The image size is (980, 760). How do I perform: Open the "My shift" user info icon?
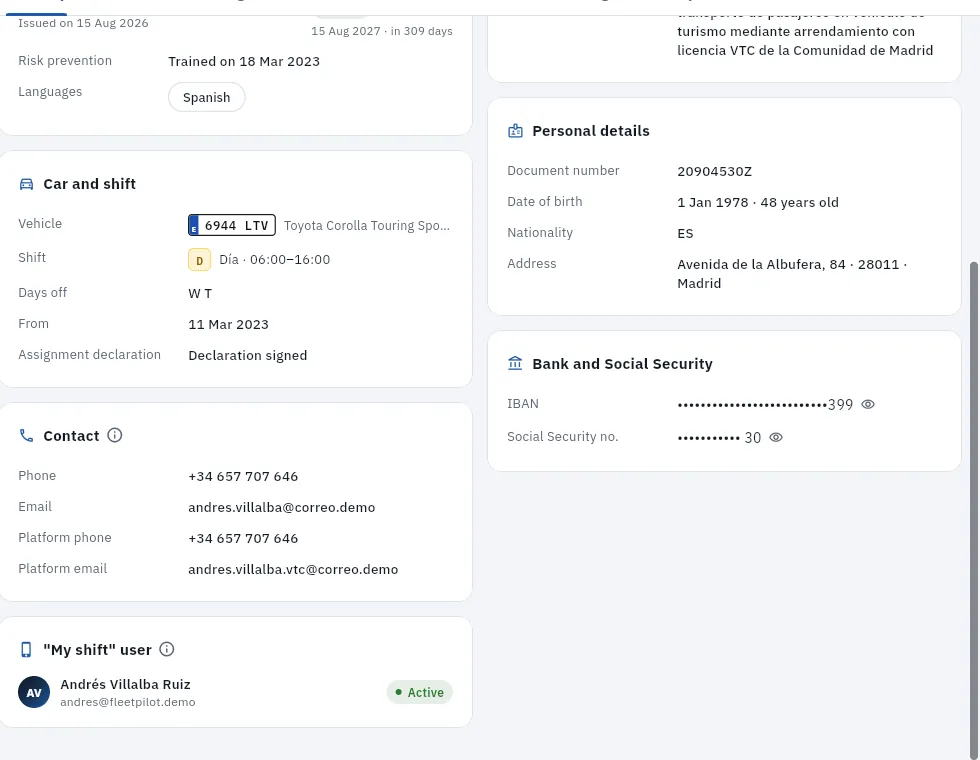(167, 649)
